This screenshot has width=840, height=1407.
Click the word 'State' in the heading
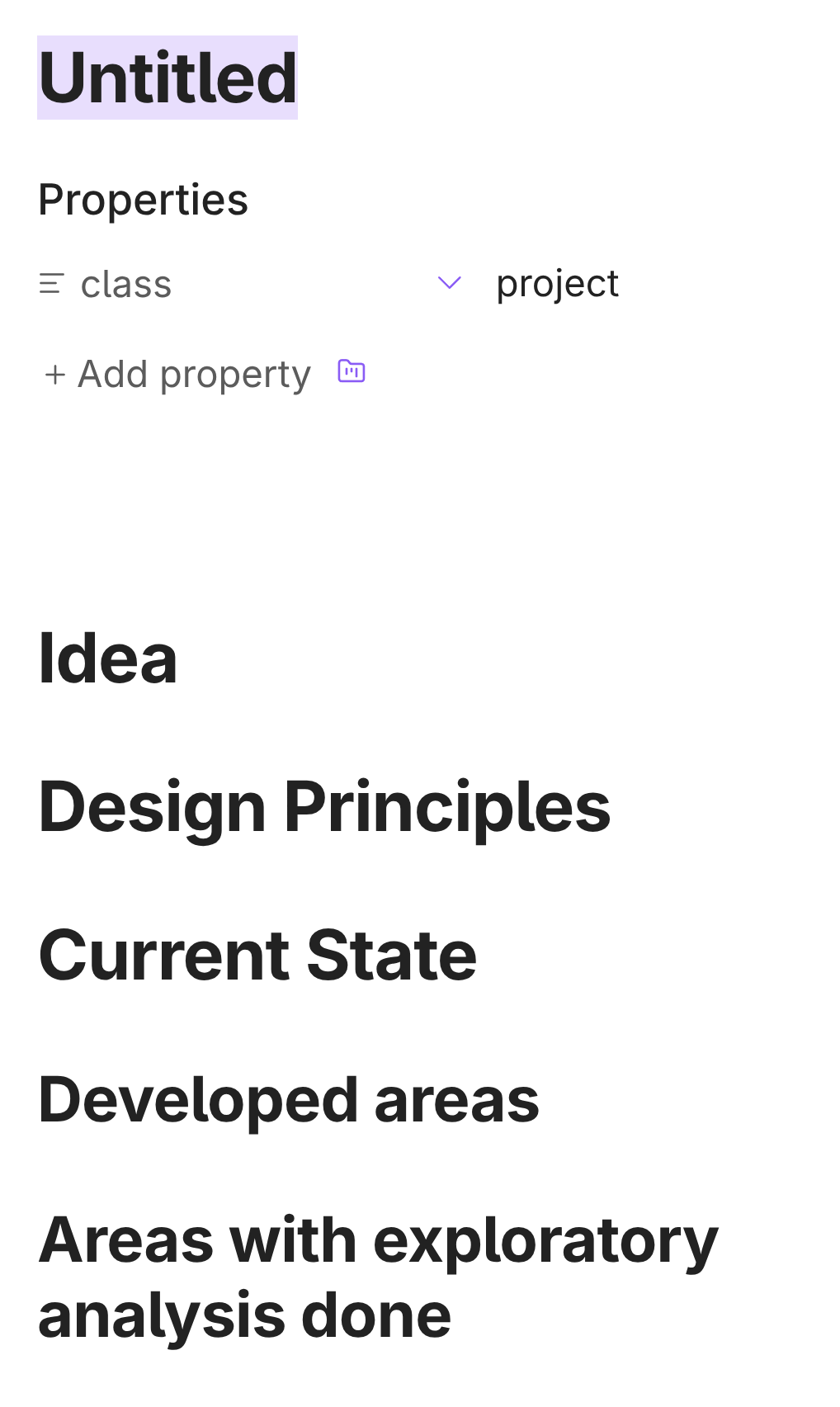click(391, 956)
